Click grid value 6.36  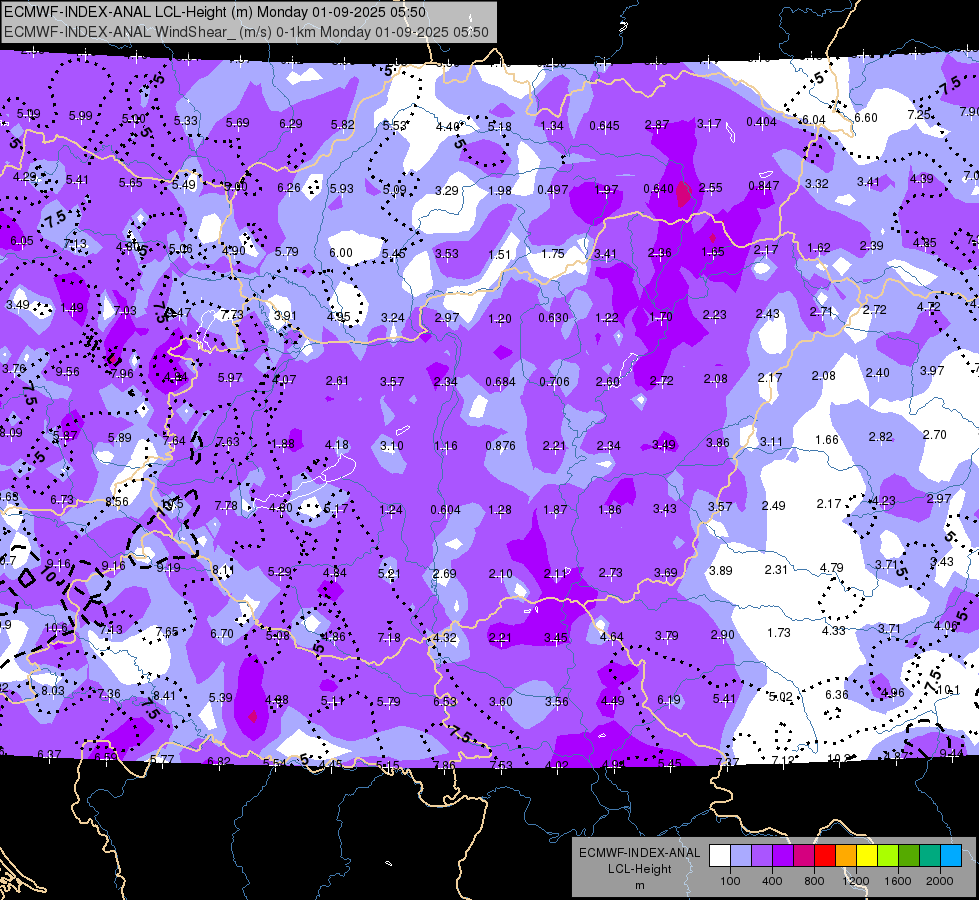point(836,695)
